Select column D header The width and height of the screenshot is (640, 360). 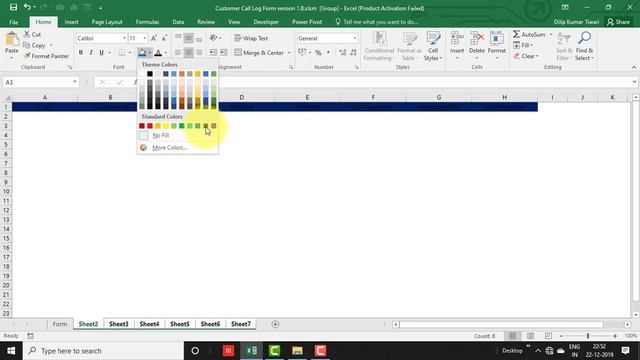click(x=242, y=97)
